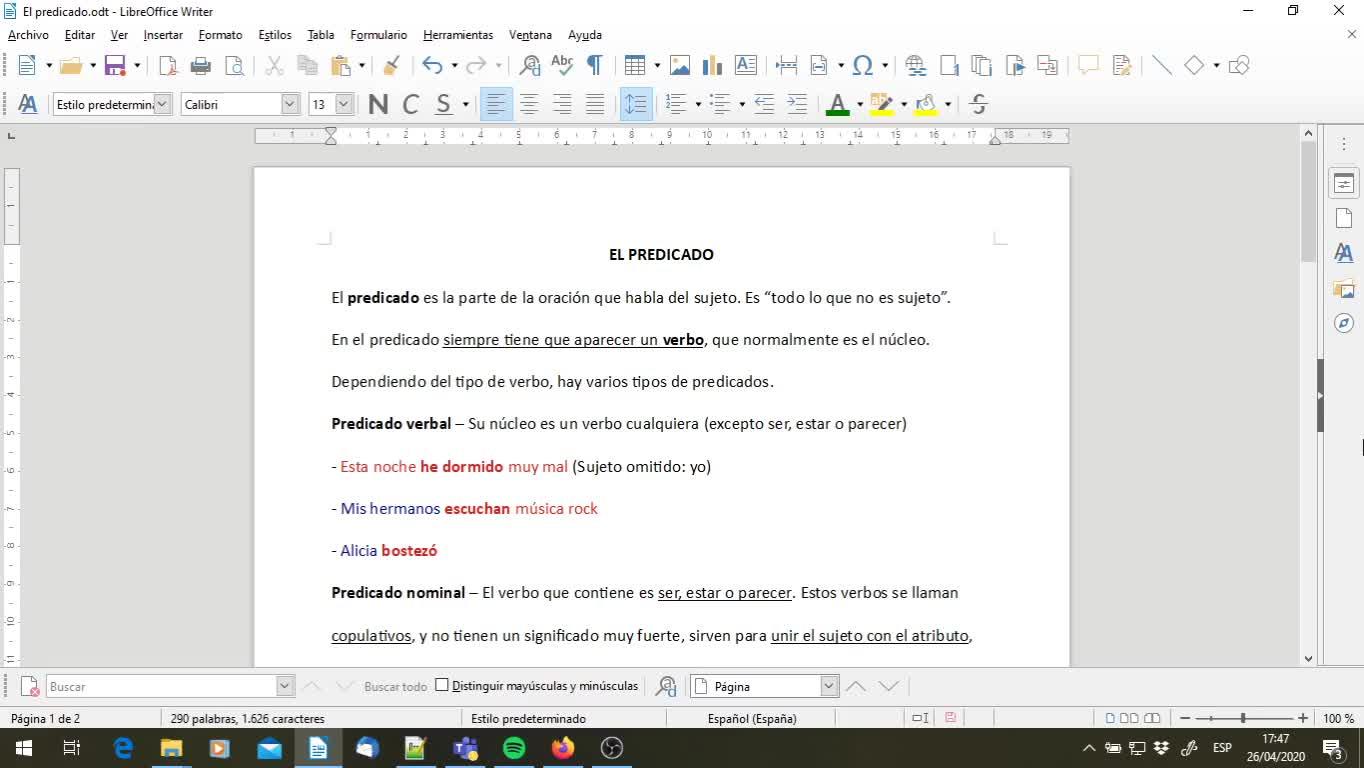This screenshot has width=1364, height=768.
Task: Click the zoom slider in status bar
Action: click(1242, 718)
